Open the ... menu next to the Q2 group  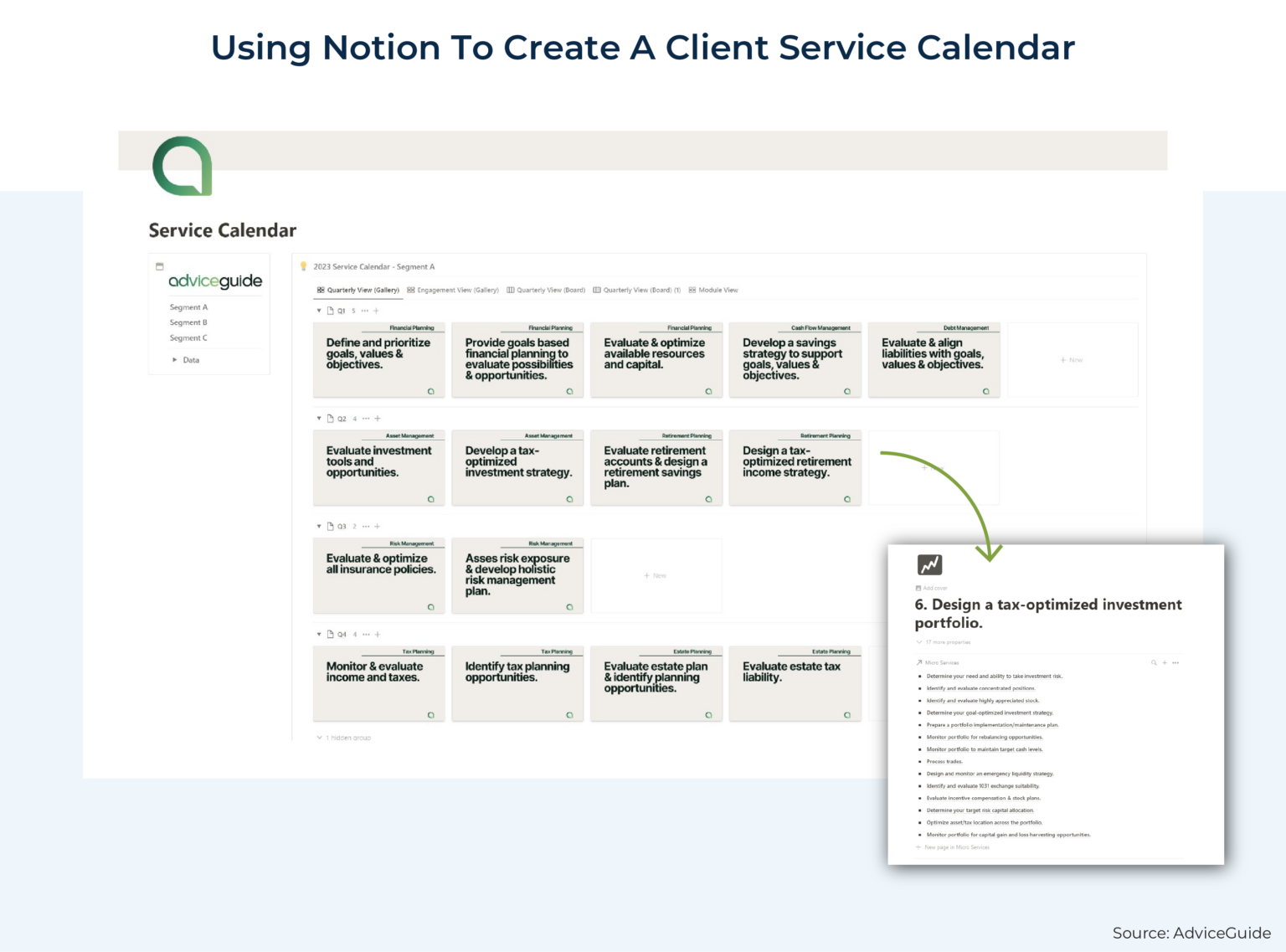click(x=366, y=418)
